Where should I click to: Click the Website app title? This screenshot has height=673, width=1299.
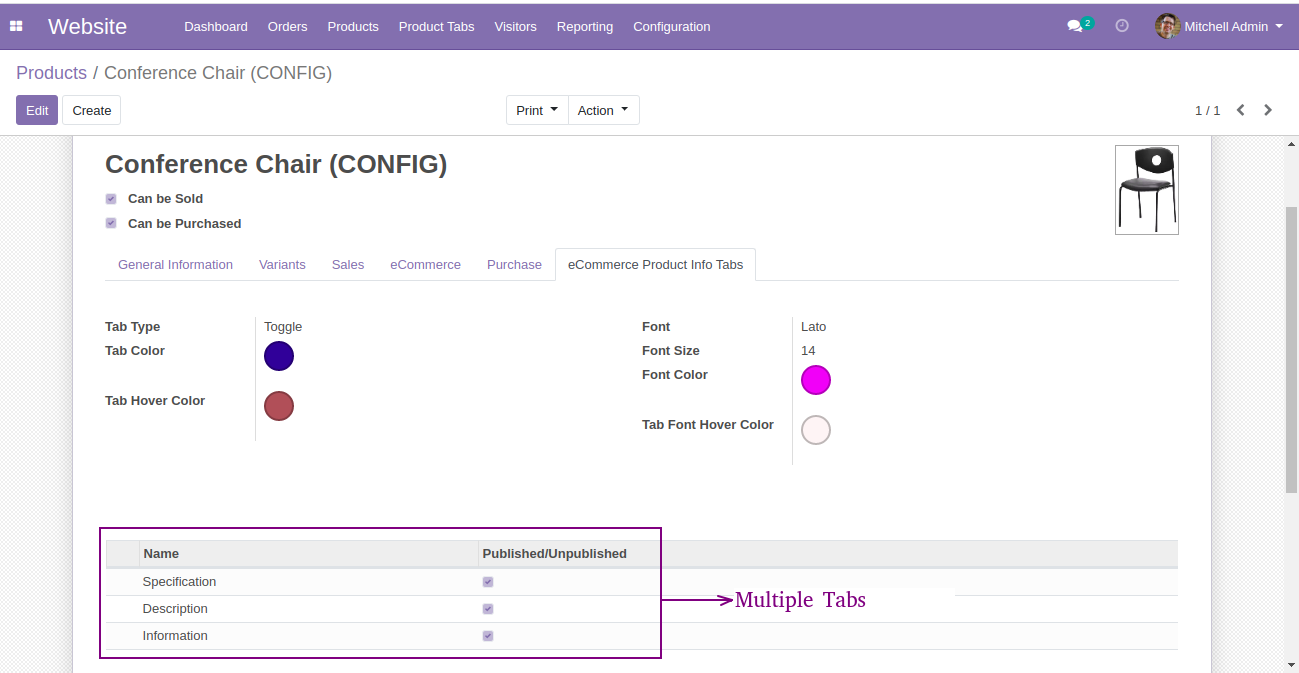[x=87, y=27]
